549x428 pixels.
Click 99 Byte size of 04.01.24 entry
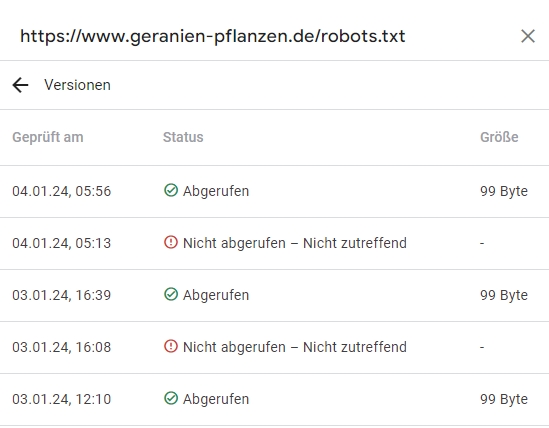click(x=504, y=191)
